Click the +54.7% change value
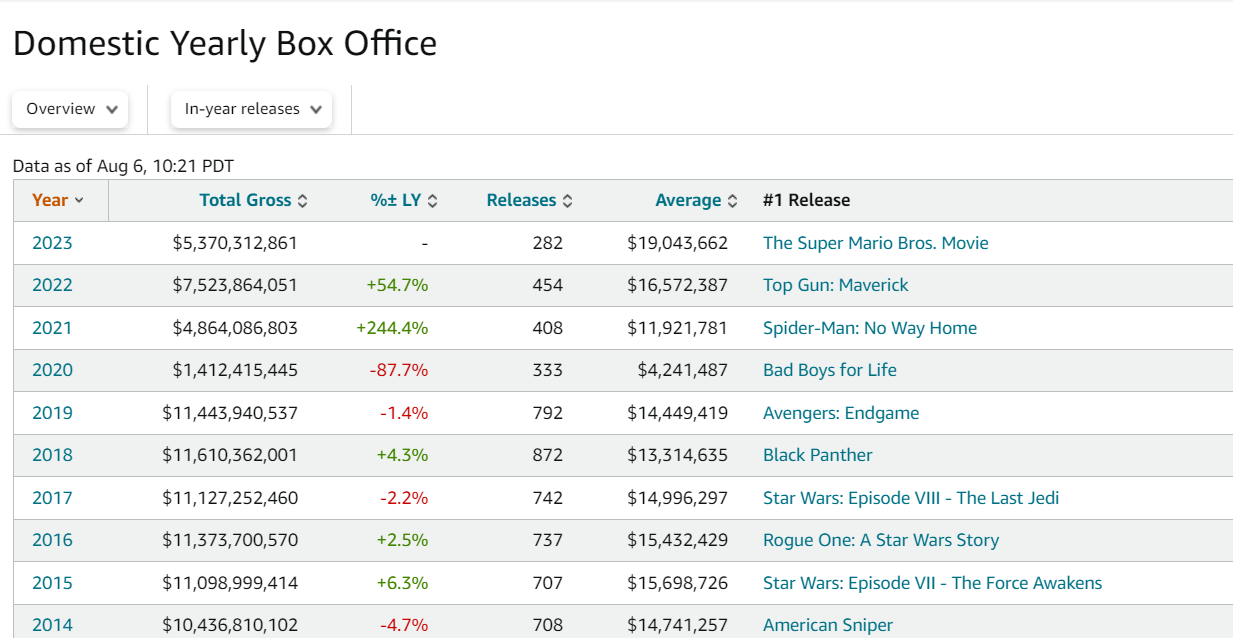1233x638 pixels. point(397,285)
